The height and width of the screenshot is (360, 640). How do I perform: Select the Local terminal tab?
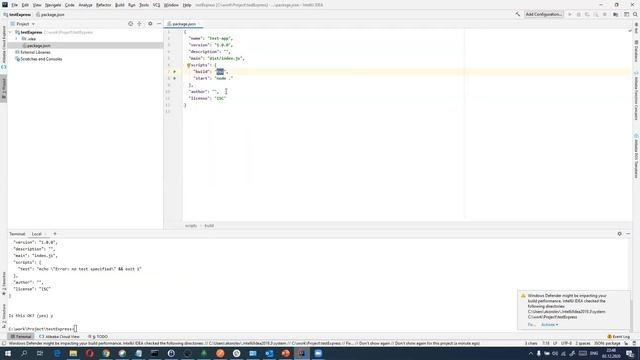pos(37,234)
